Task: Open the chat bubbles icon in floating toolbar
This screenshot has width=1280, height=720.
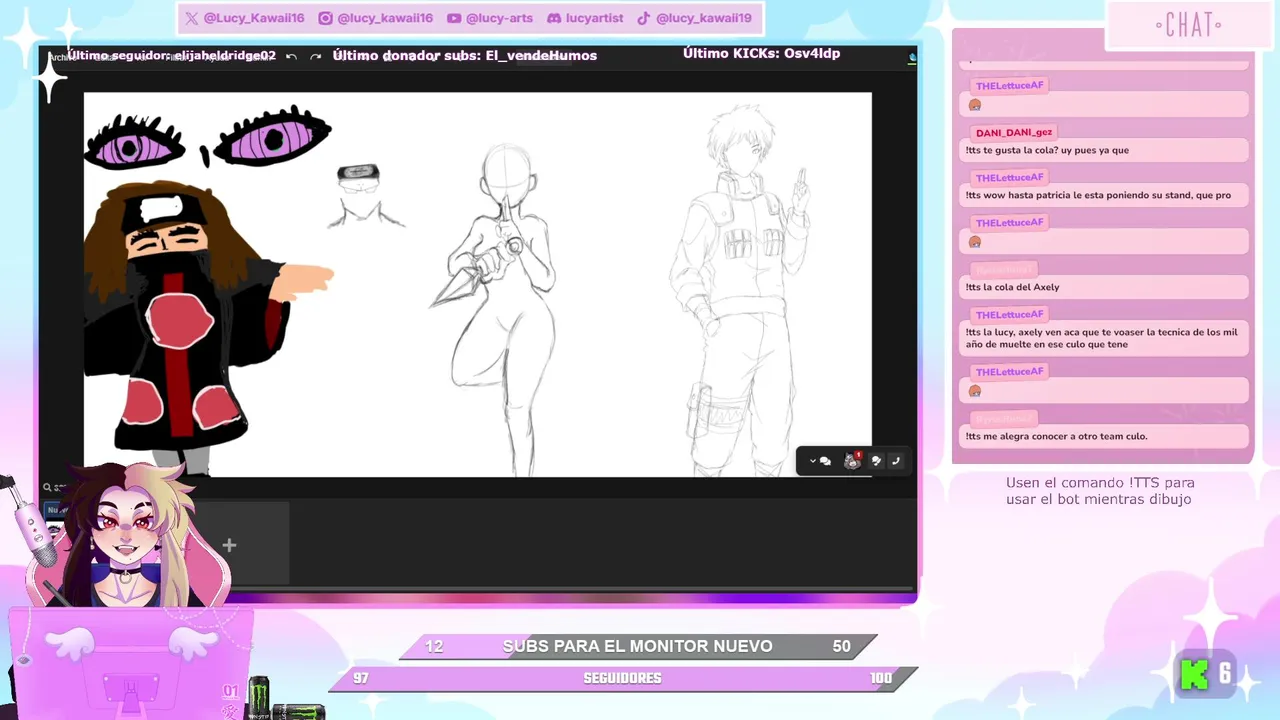Action: (x=826, y=461)
